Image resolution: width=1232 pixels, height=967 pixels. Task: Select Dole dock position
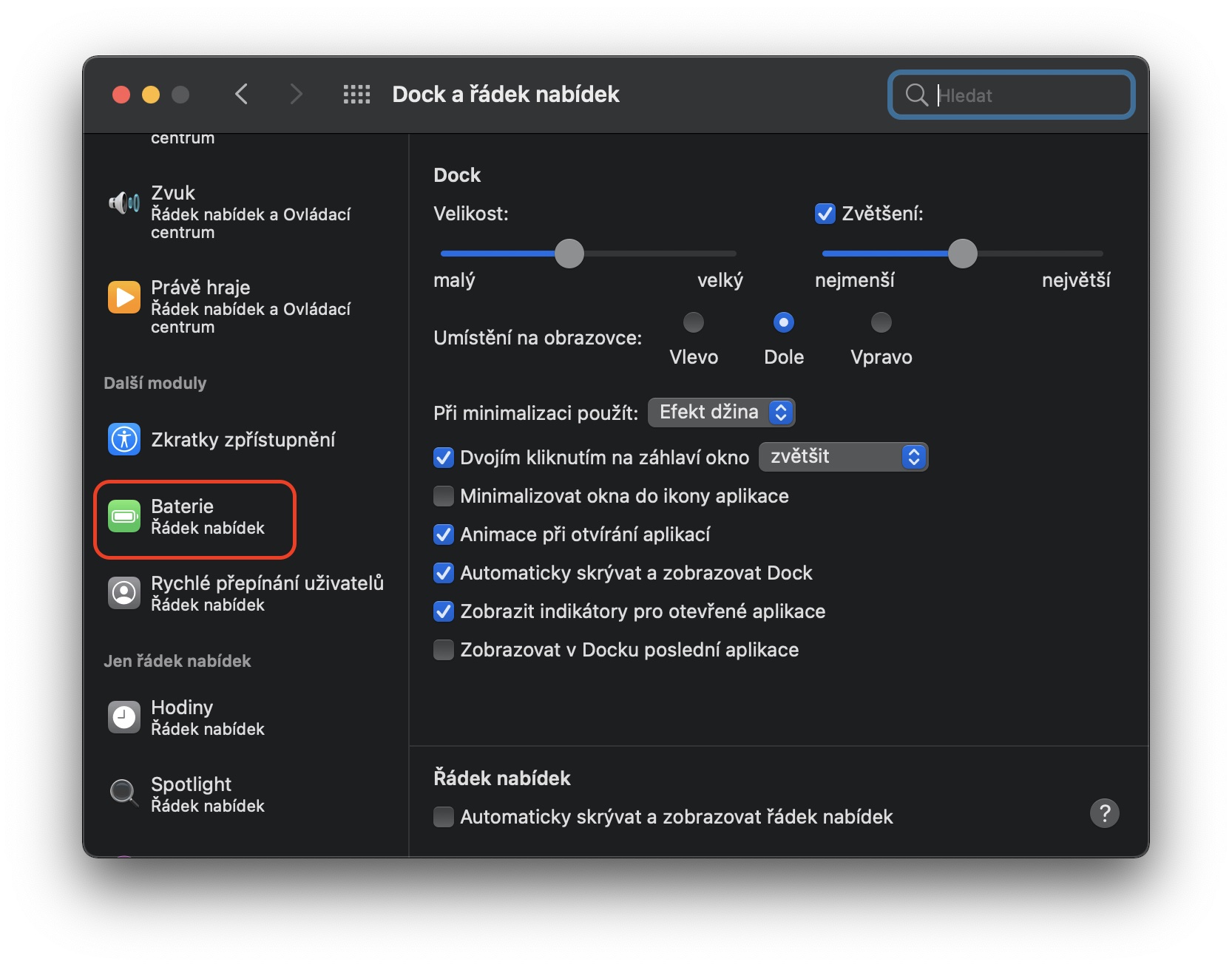coord(783,322)
